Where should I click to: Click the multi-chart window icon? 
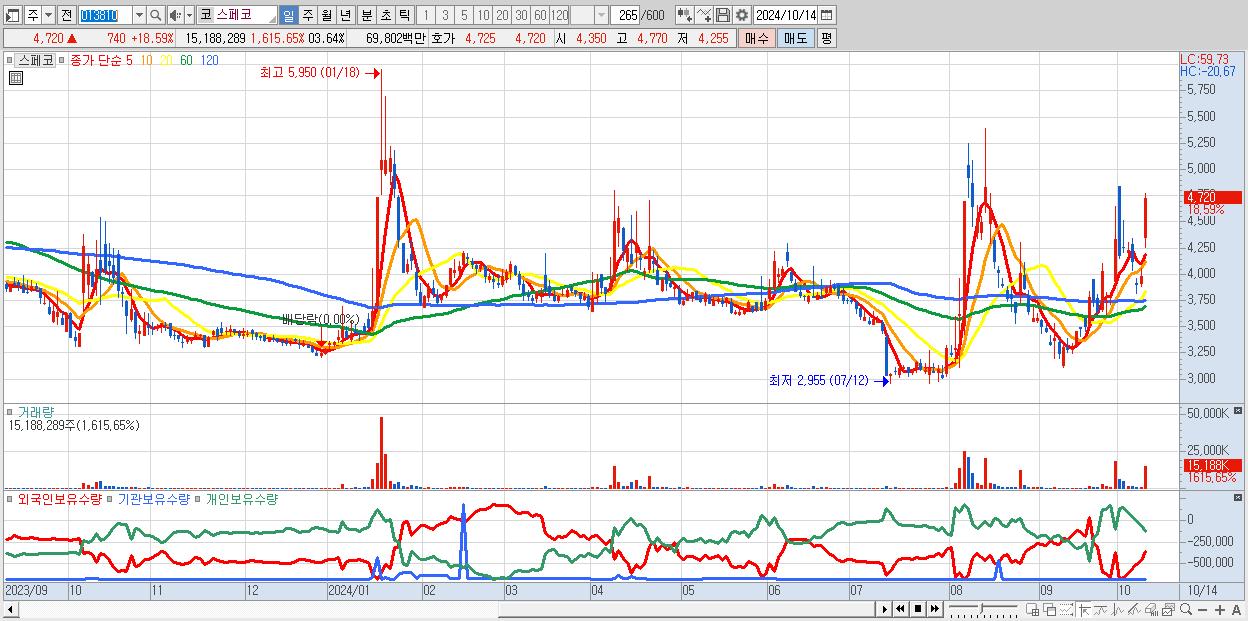[x=1169, y=609]
